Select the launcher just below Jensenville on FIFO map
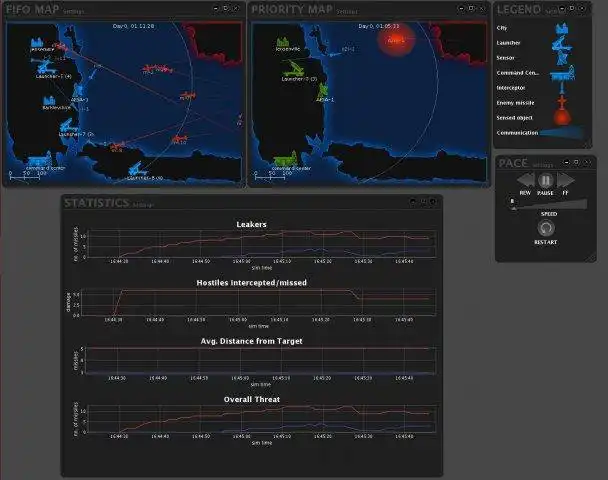Screen dimensions: 608x480 click(47, 68)
